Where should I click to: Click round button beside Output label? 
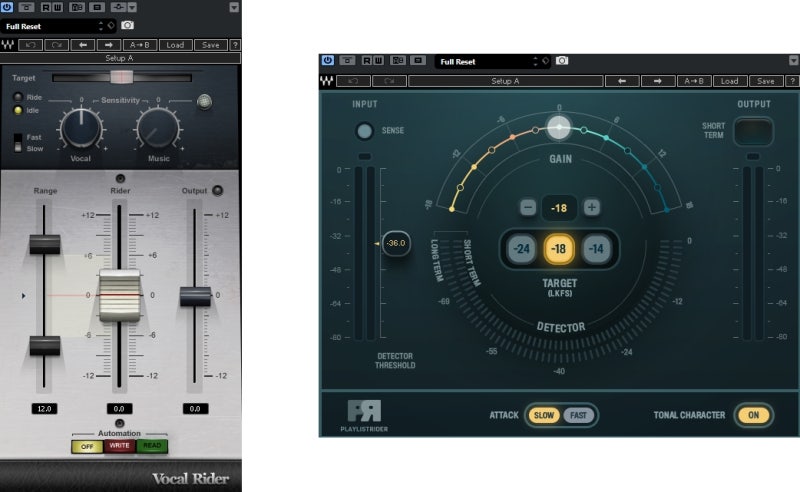tap(217, 190)
